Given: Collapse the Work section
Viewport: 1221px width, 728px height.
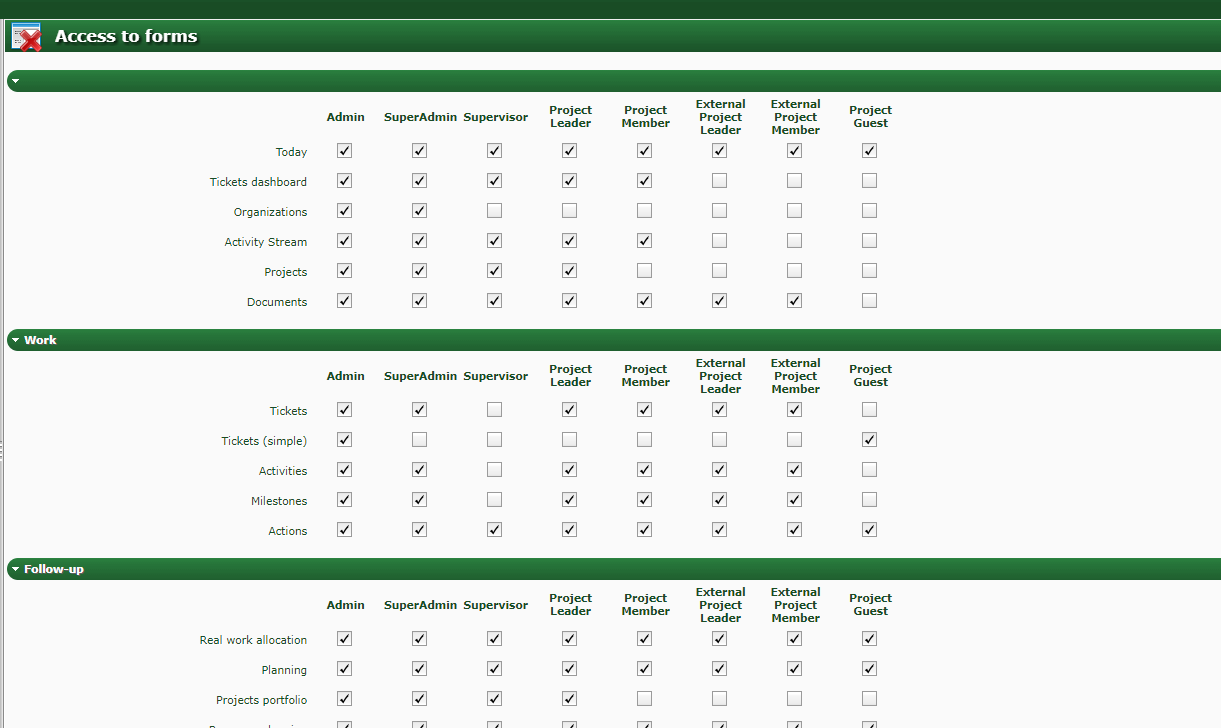Looking at the screenshot, I should click(15, 340).
